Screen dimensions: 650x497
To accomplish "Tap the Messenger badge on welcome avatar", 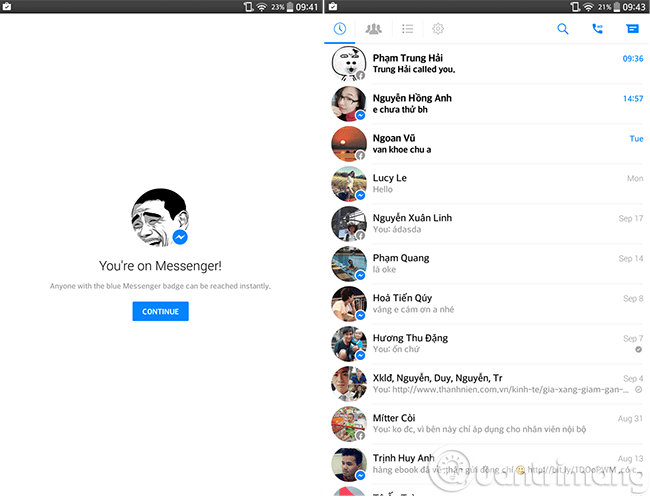I will [180, 237].
